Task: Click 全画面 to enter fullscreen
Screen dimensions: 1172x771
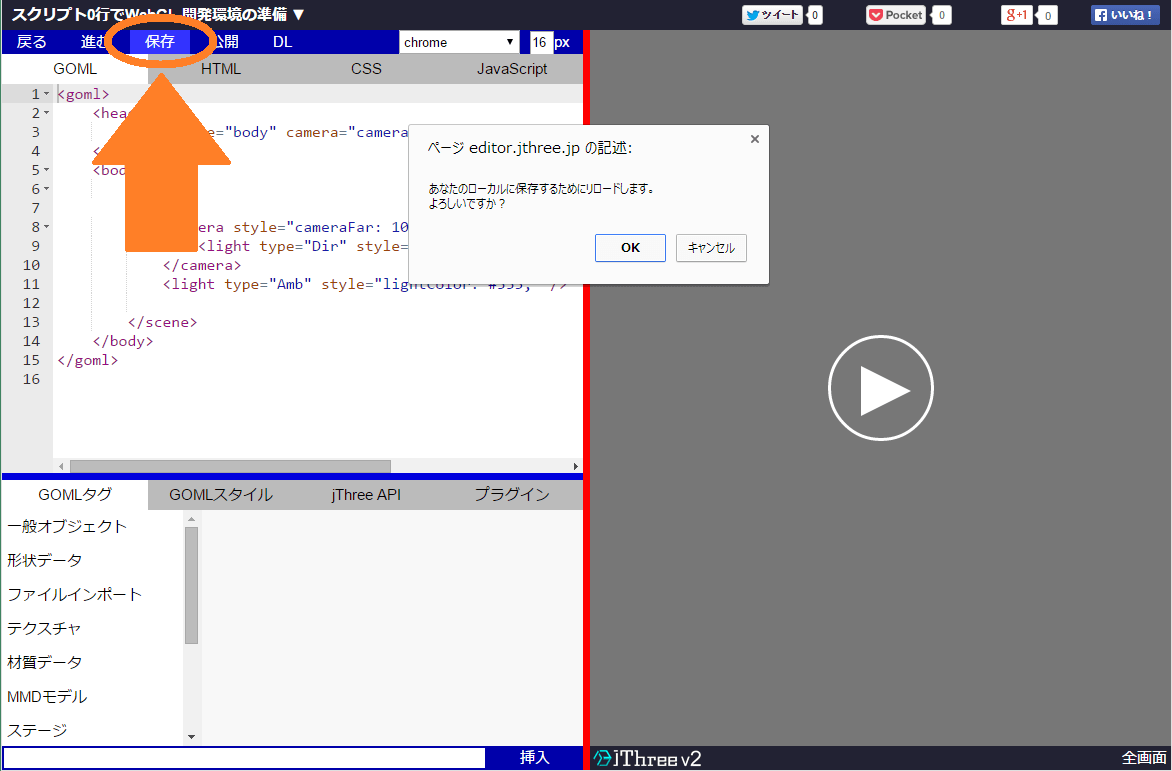Action: coord(1148,759)
